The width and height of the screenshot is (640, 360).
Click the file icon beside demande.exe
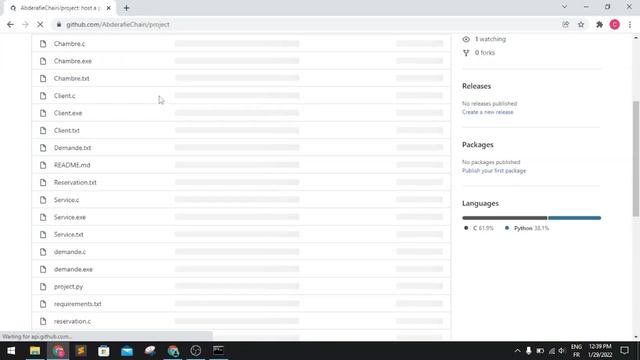coord(43,269)
